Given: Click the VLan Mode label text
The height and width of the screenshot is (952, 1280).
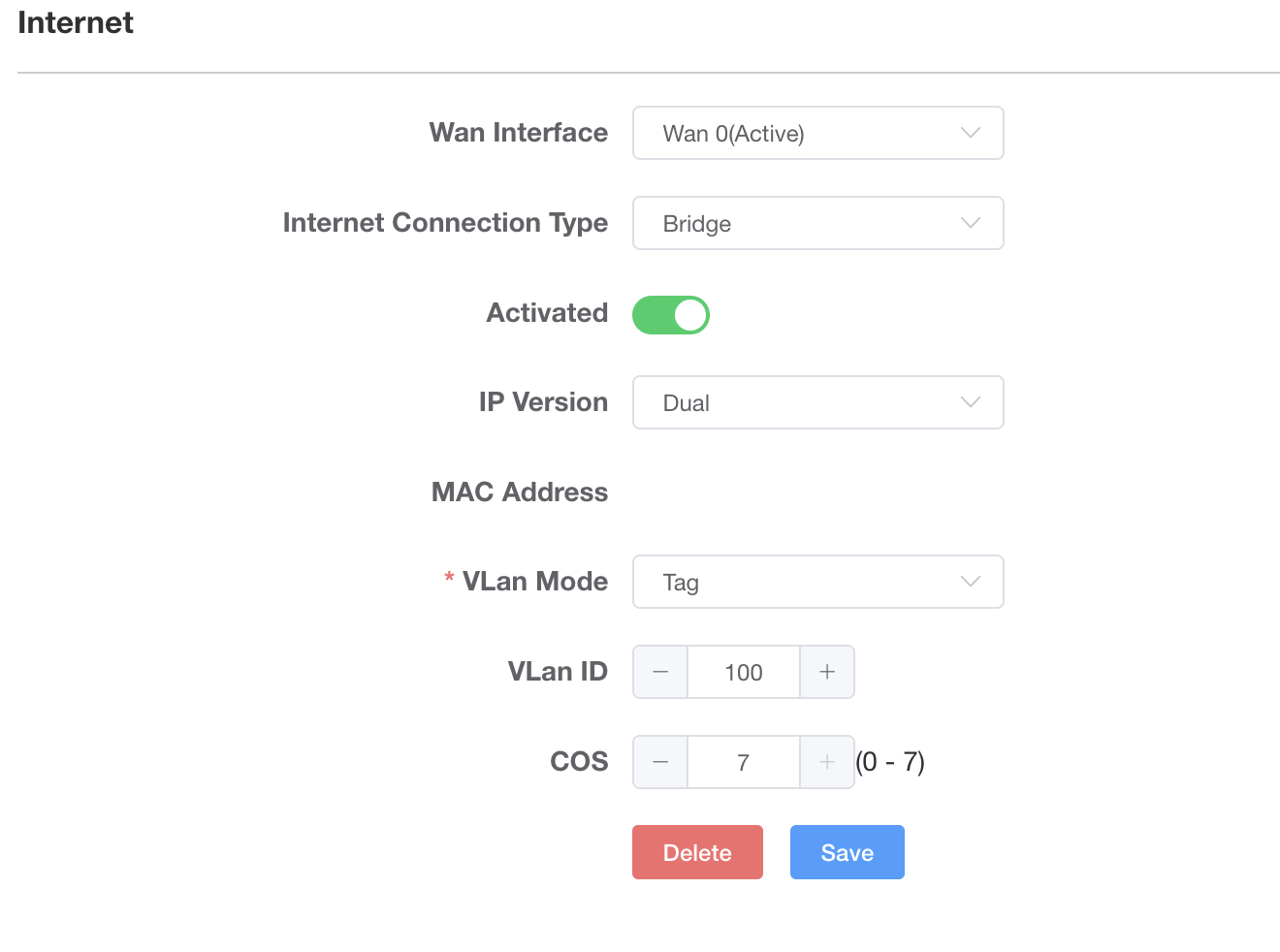Looking at the screenshot, I should pyautogui.click(x=535, y=582).
